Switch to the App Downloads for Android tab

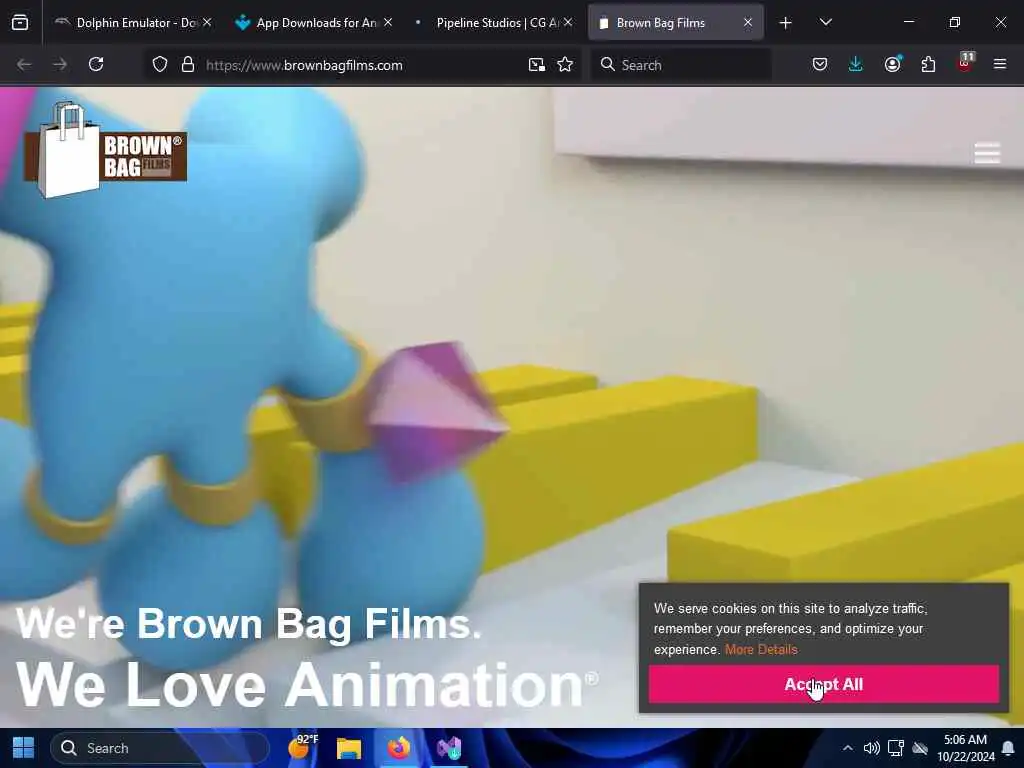pyautogui.click(x=315, y=23)
